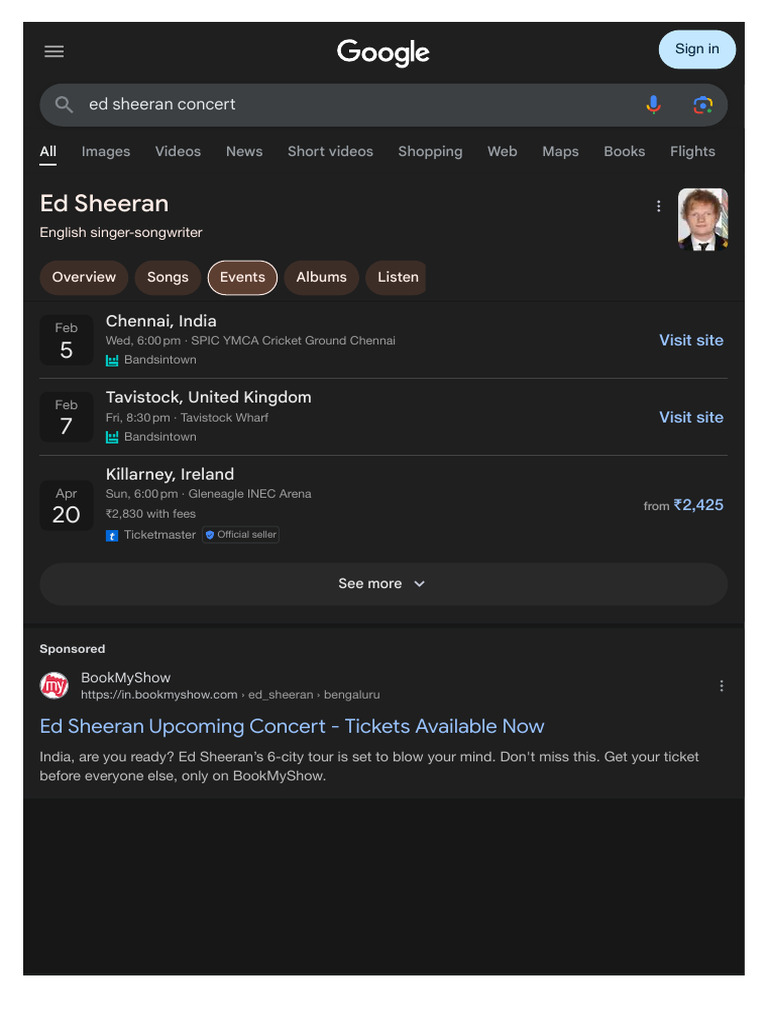
Task: Switch to the News tab
Action: click(x=244, y=151)
